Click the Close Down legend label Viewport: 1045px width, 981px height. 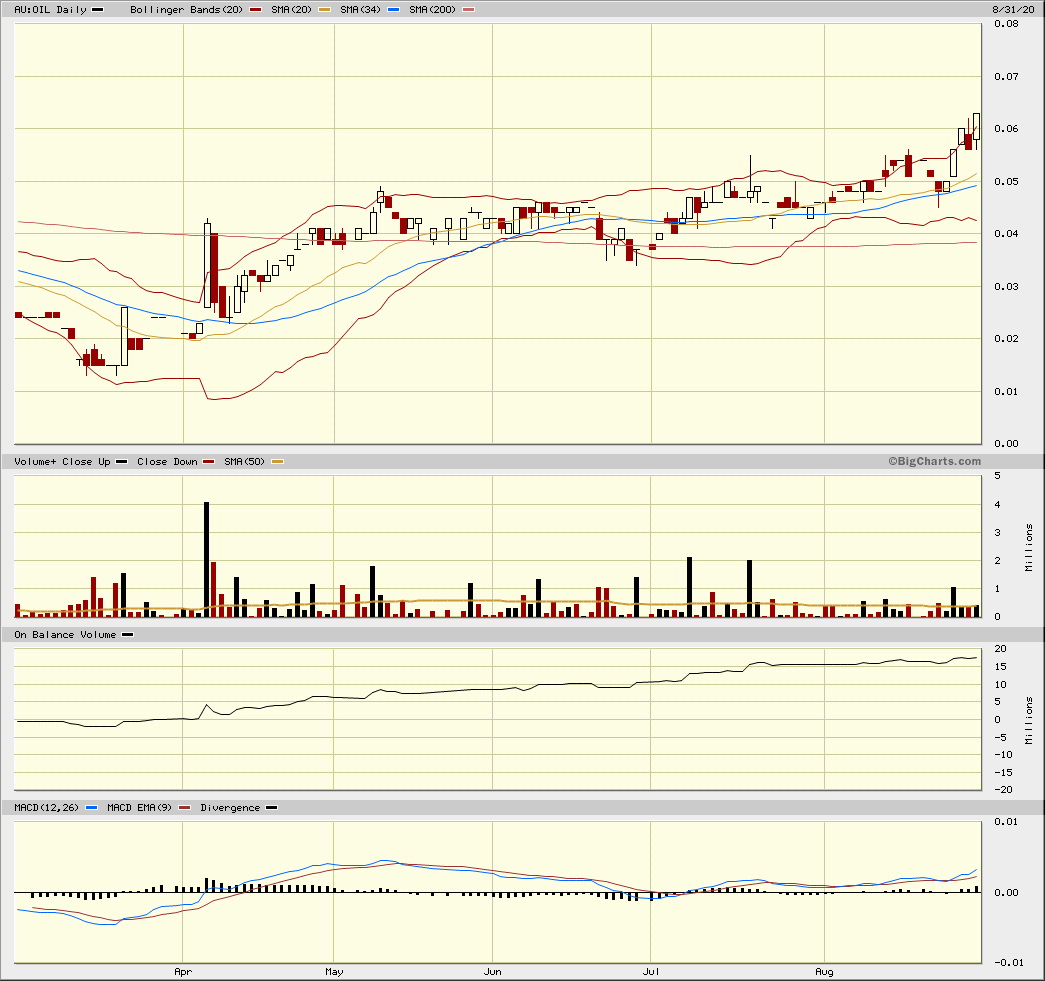167,461
